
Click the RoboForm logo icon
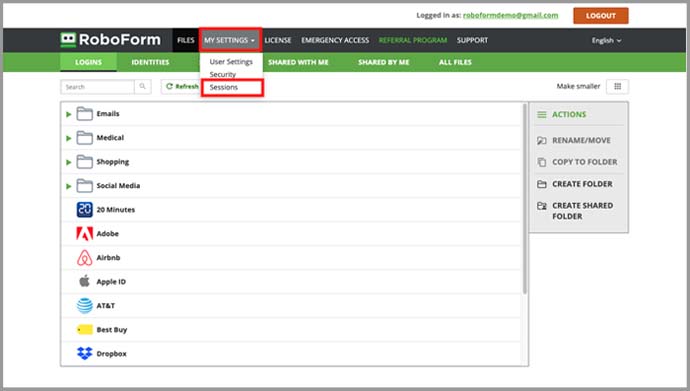(x=68, y=40)
